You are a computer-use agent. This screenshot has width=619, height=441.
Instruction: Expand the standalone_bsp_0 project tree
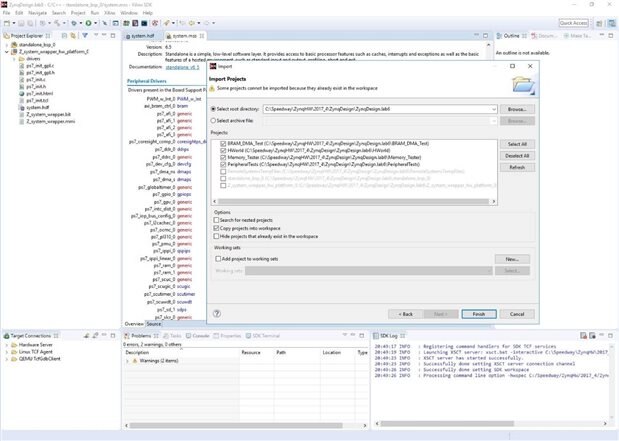5,44
